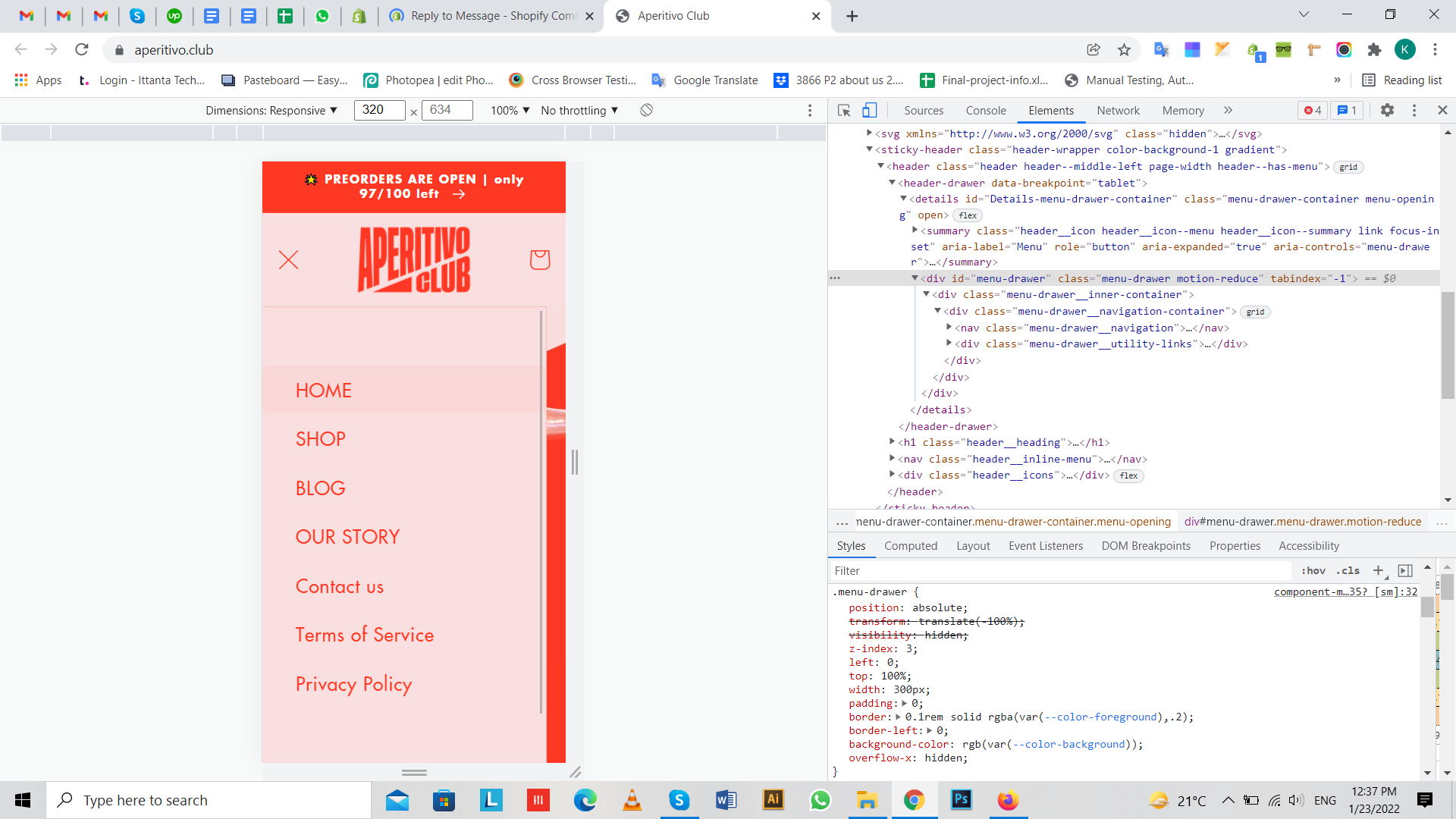Bookmark this page with star icon
This screenshot has height=819, width=1456.
[x=1124, y=50]
